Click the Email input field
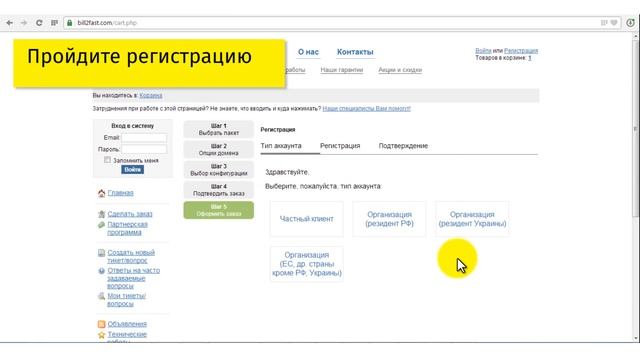The width and height of the screenshot is (640, 360). coord(144,138)
